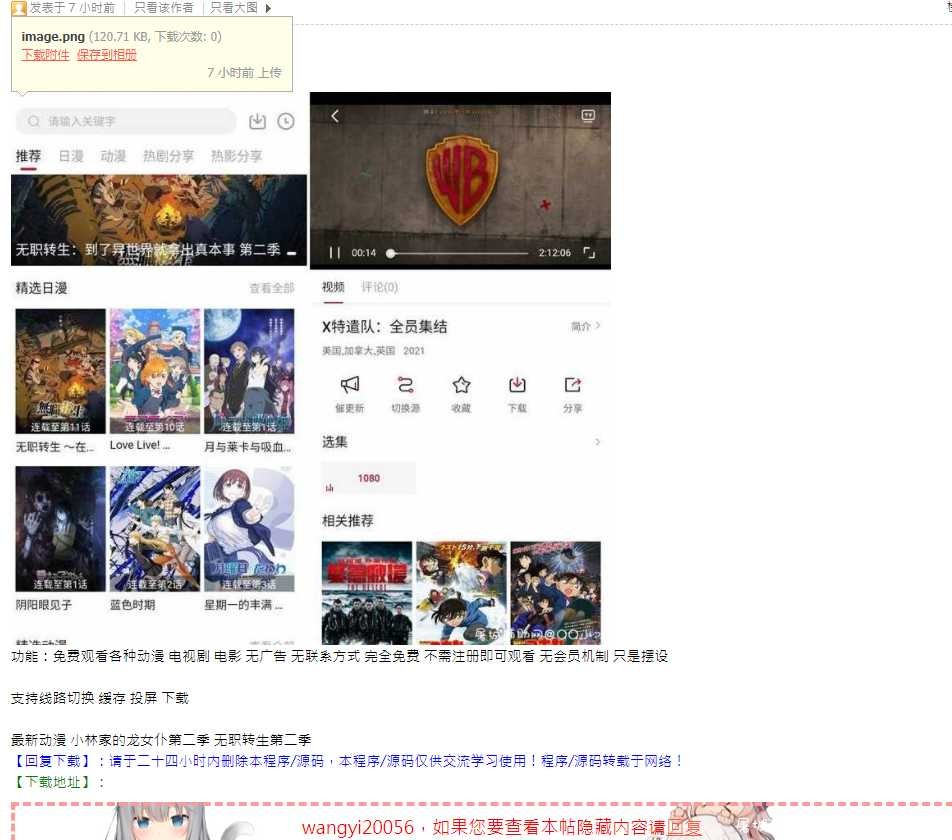This screenshot has height=840, width=952.
Task: Open the 月与莱卡与吸血.. thumbnail
Action: pyautogui.click(x=249, y=371)
